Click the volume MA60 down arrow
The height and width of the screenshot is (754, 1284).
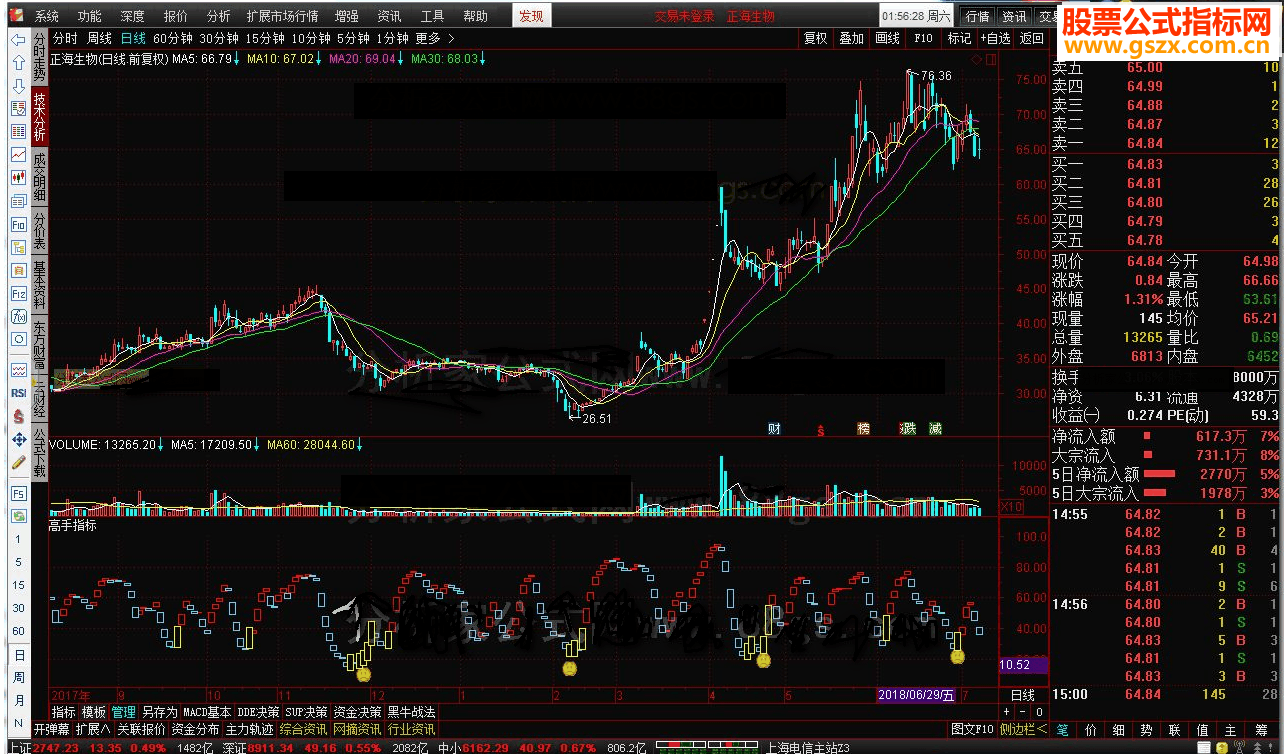click(360, 445)
